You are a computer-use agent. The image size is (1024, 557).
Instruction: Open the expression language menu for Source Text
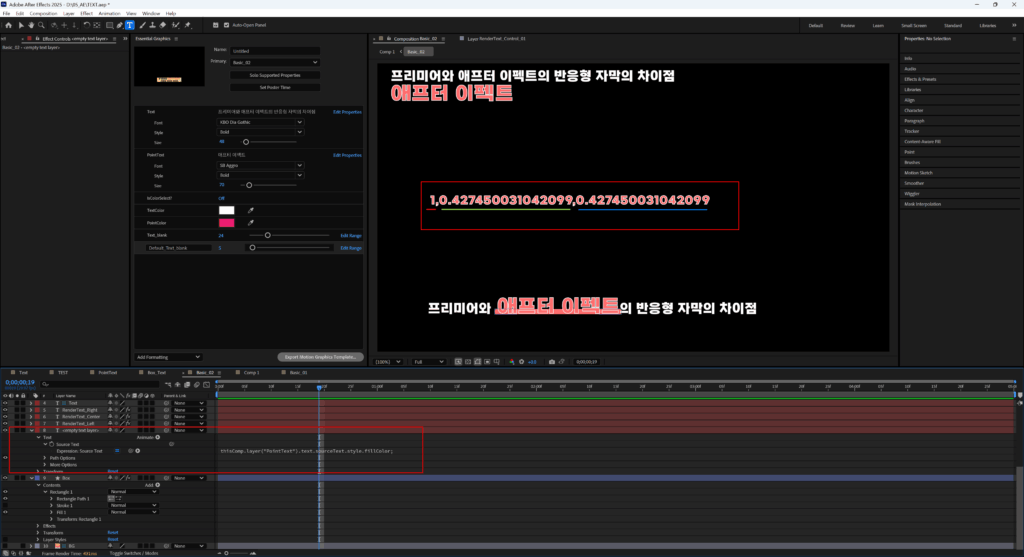(x=138, y=451)
